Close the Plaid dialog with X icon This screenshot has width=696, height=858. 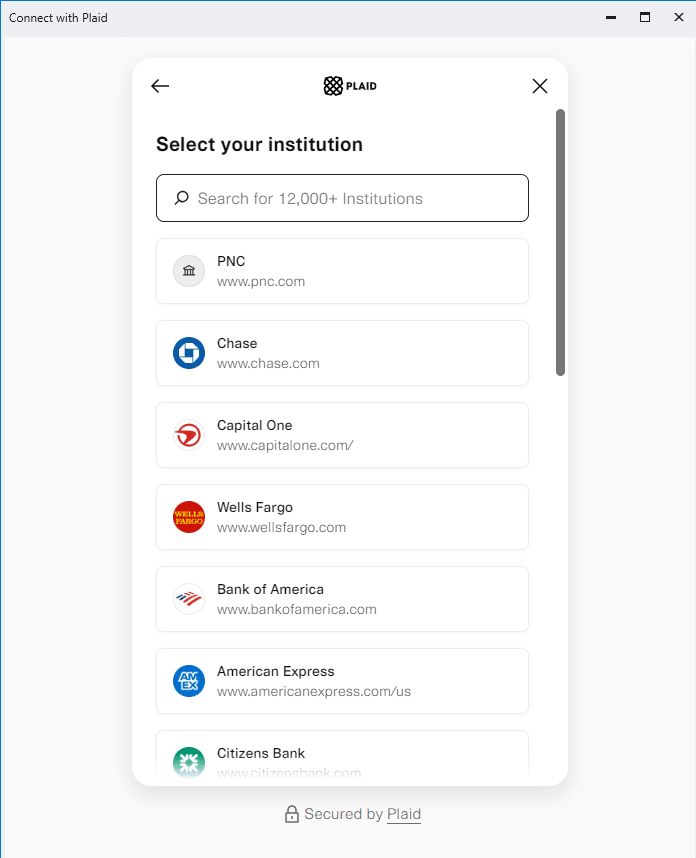(x=540, y=86)
